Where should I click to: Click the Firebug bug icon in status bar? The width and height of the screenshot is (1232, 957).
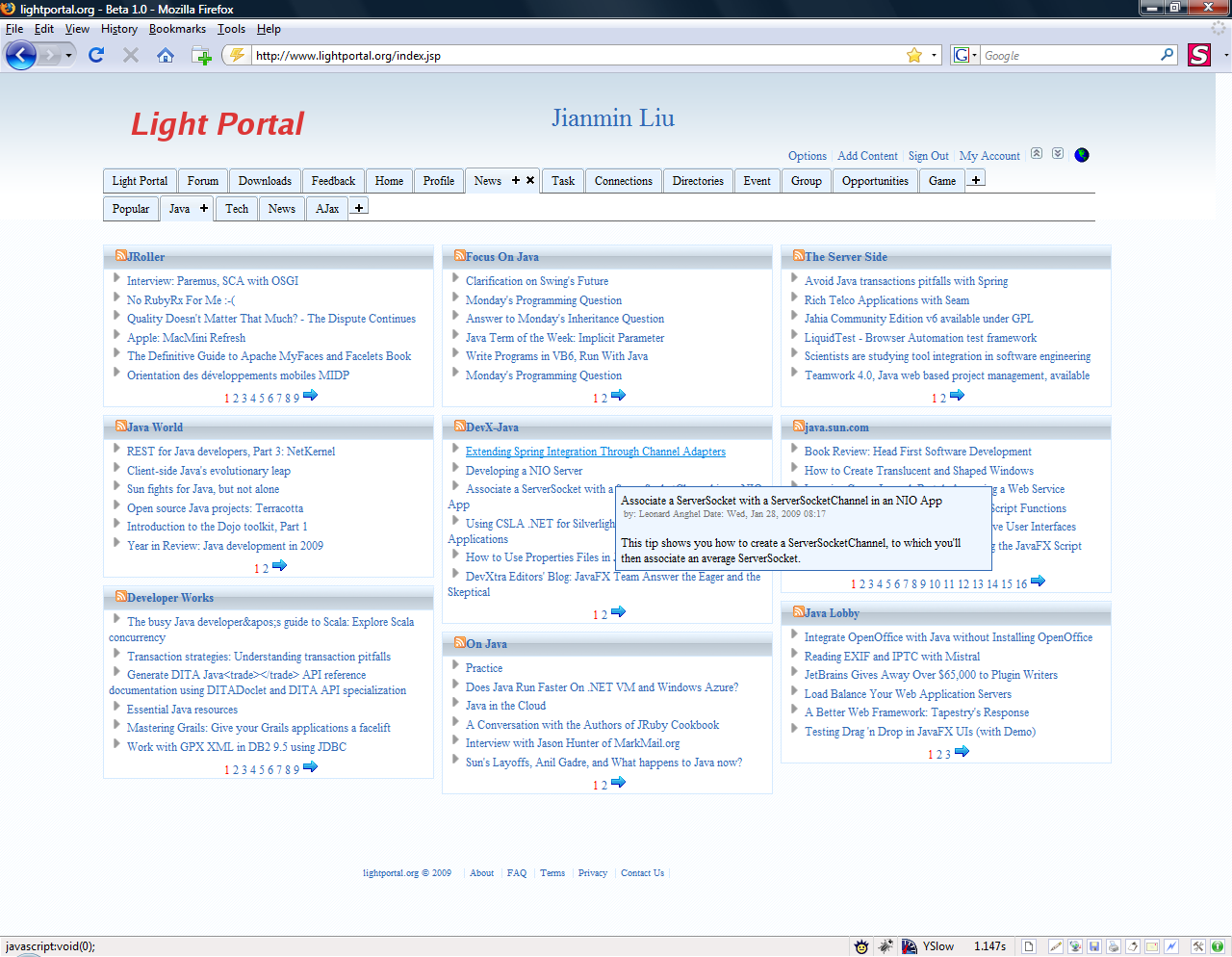885,946
